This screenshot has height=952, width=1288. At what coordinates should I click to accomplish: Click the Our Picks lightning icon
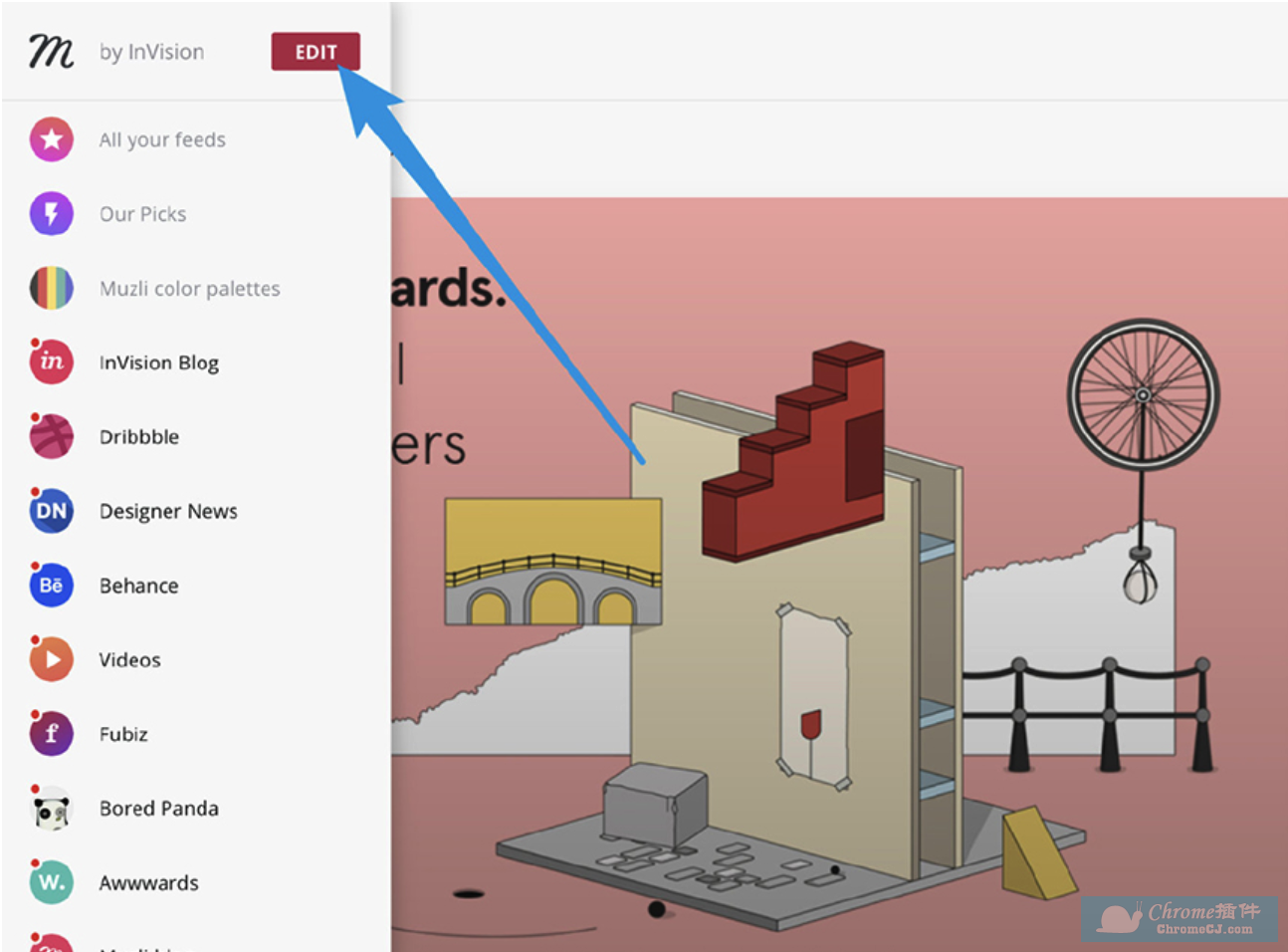[x=52, y=213]
